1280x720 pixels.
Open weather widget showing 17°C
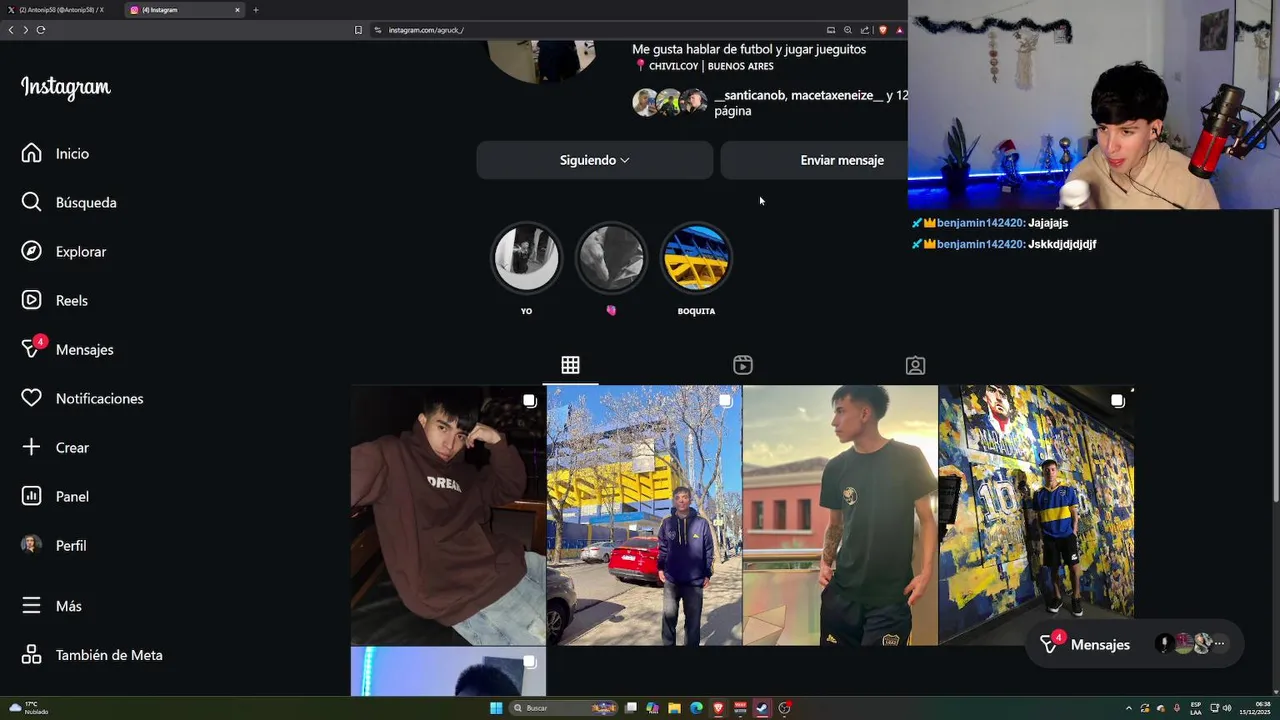click(28, 708)
